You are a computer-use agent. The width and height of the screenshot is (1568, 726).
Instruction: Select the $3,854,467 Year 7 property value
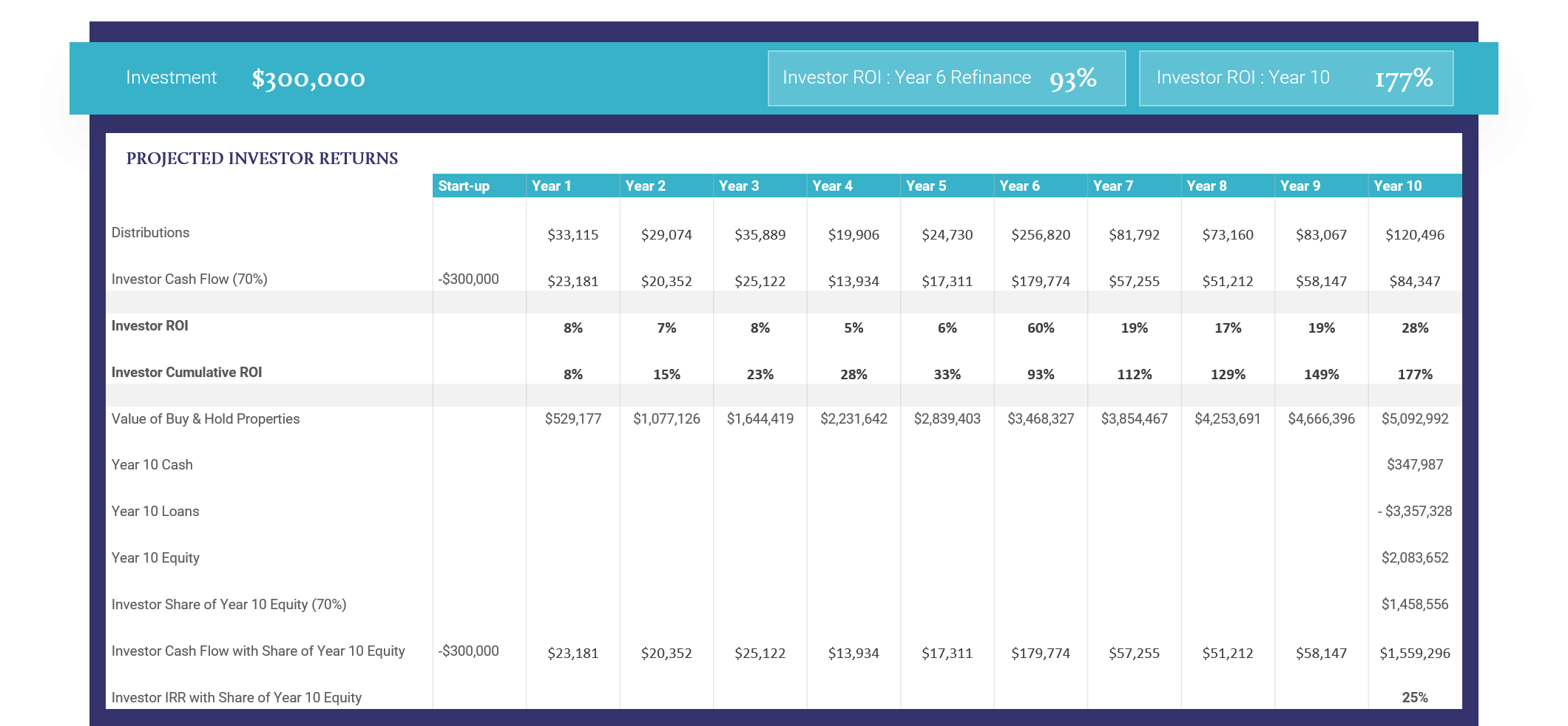click(1135, 419)
